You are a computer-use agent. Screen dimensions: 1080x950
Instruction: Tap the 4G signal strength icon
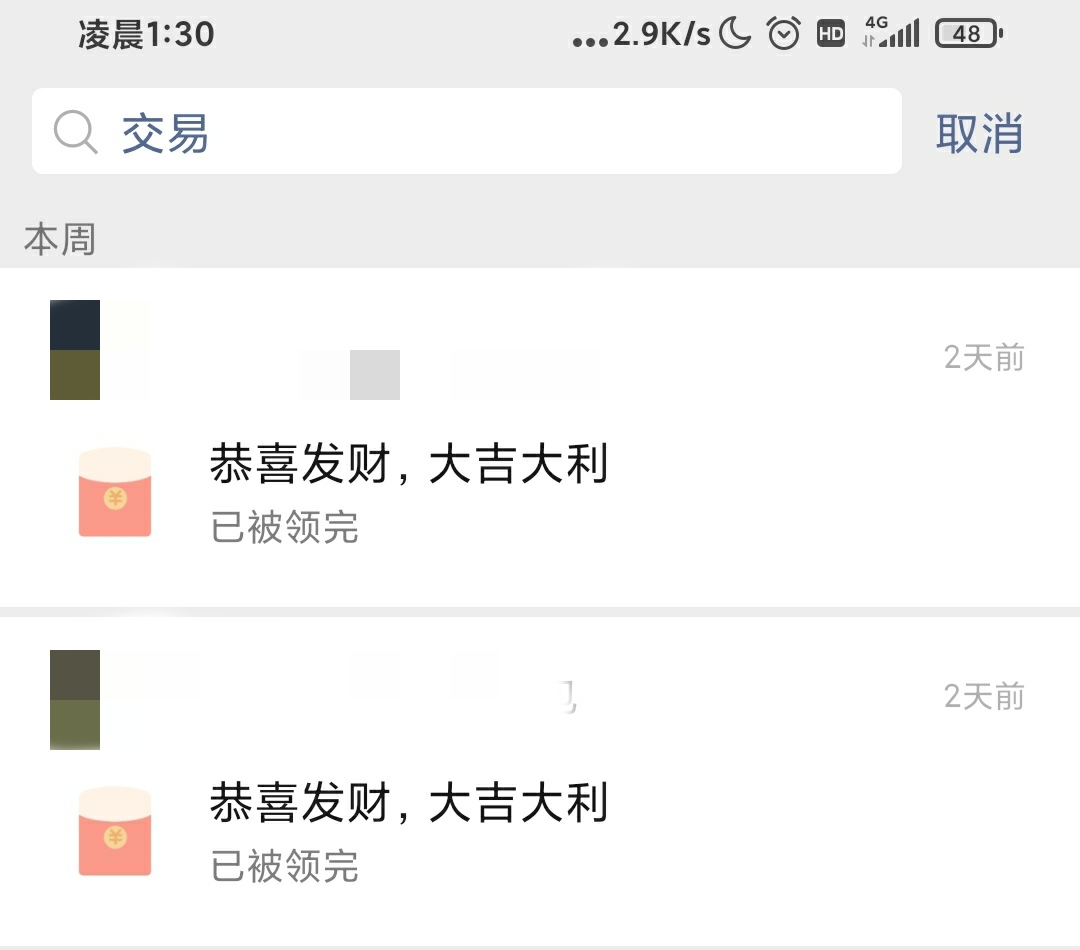(x=891, y=32)
